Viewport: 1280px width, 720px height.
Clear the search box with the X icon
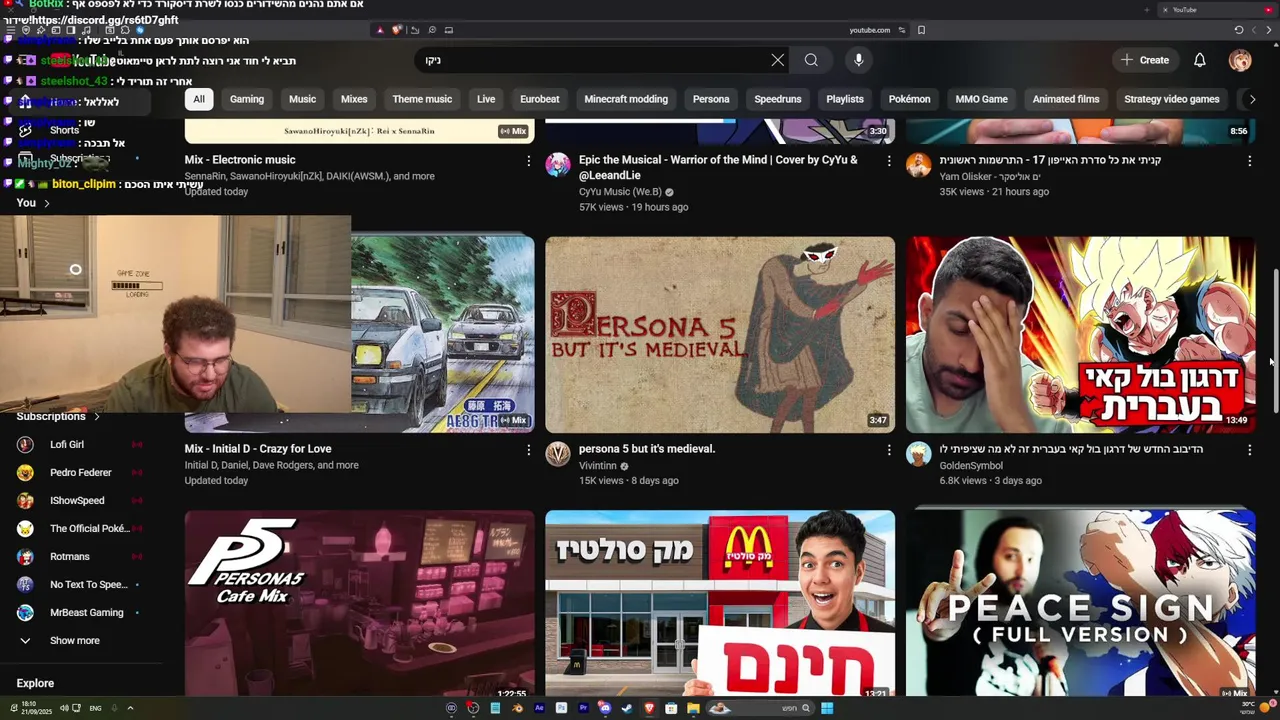pos(777,60)
